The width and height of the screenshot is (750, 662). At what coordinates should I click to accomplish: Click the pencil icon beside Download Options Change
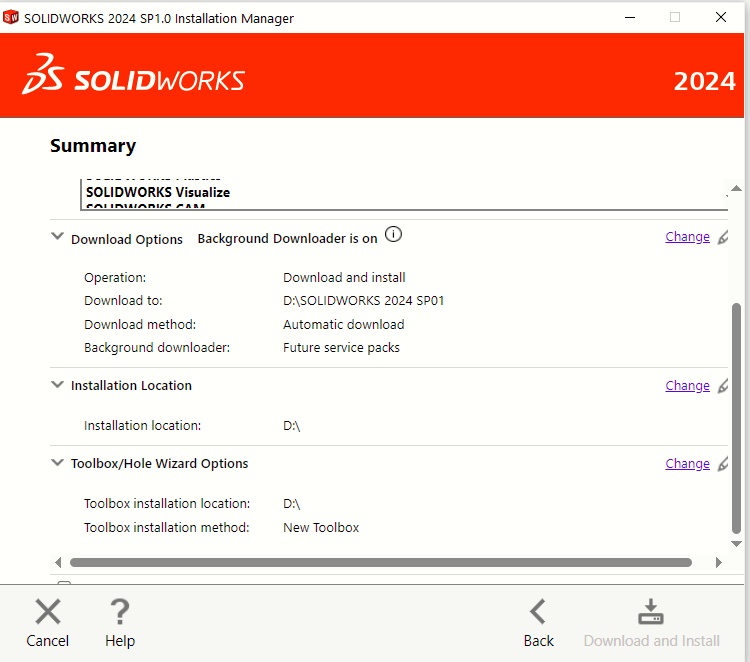pos(723,238)
